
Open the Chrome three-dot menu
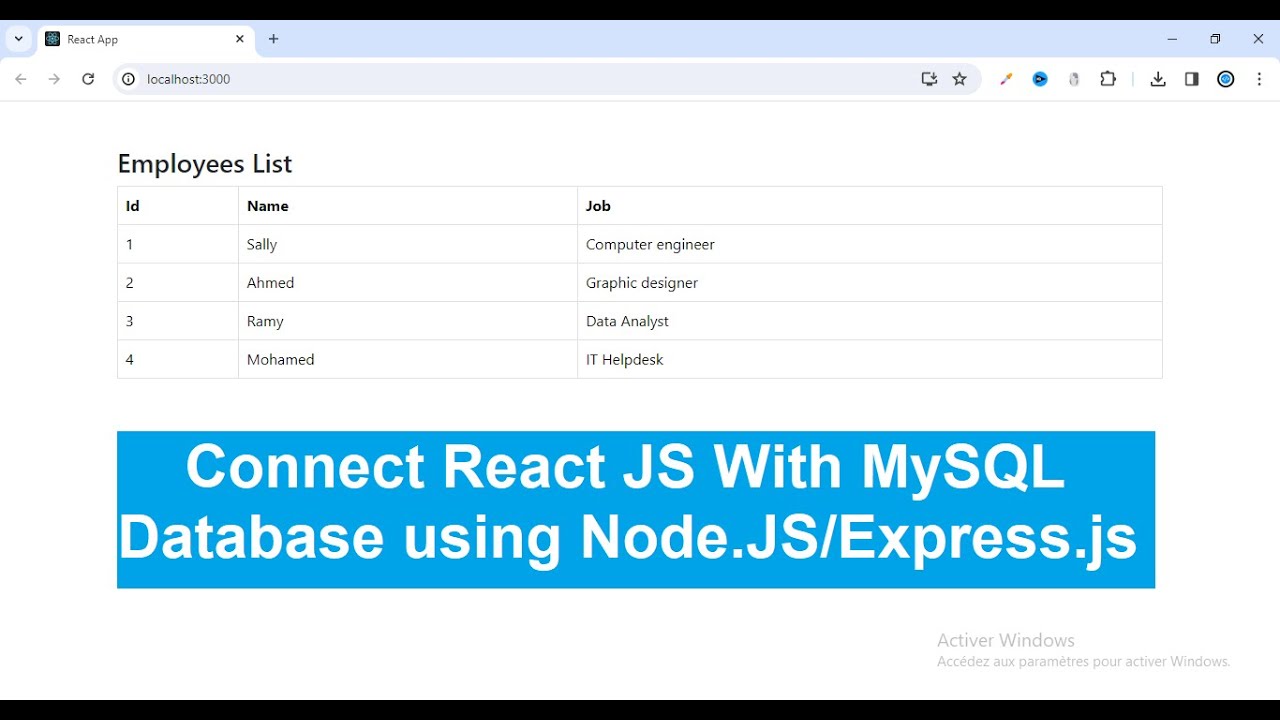point(1260,79)
